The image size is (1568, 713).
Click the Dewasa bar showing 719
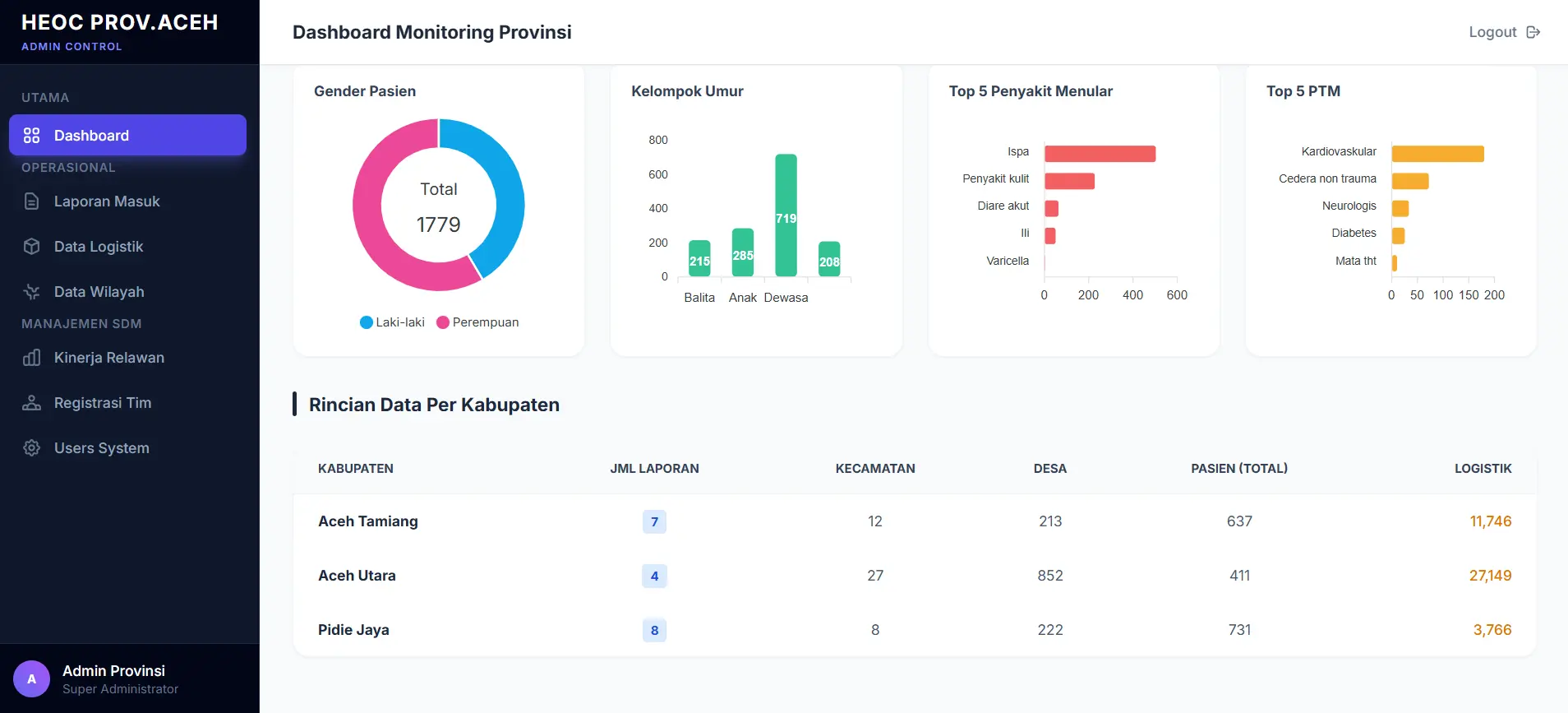coord(786,215)
